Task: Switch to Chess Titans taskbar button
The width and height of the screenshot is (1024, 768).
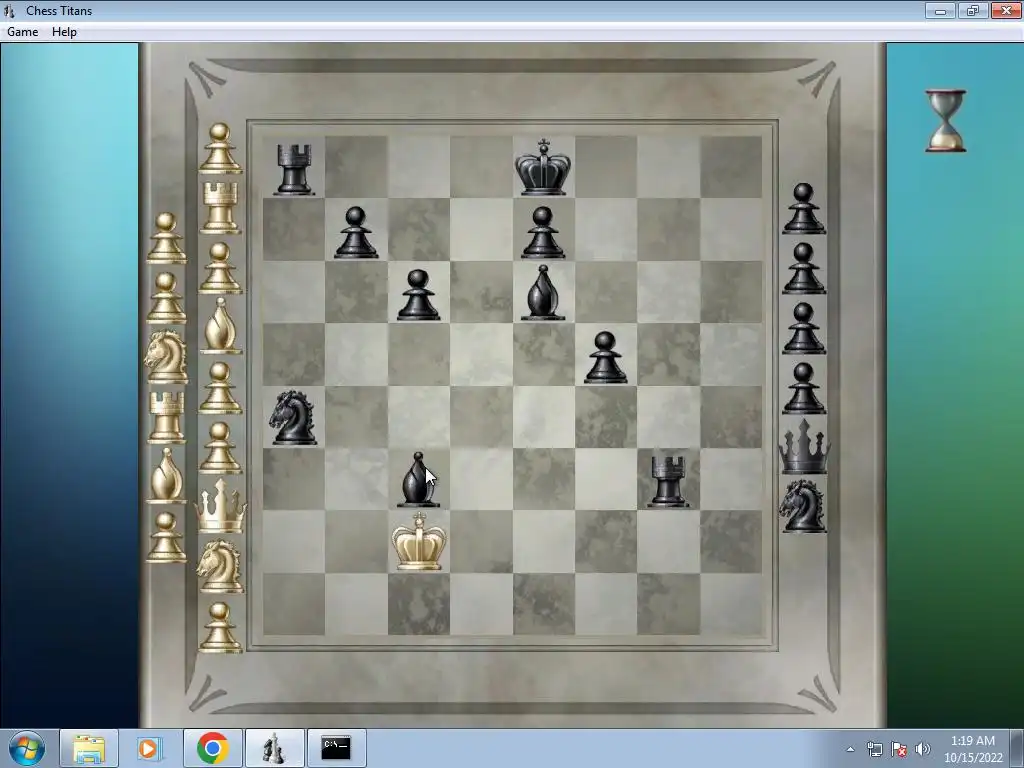Action: pos(274,748)
